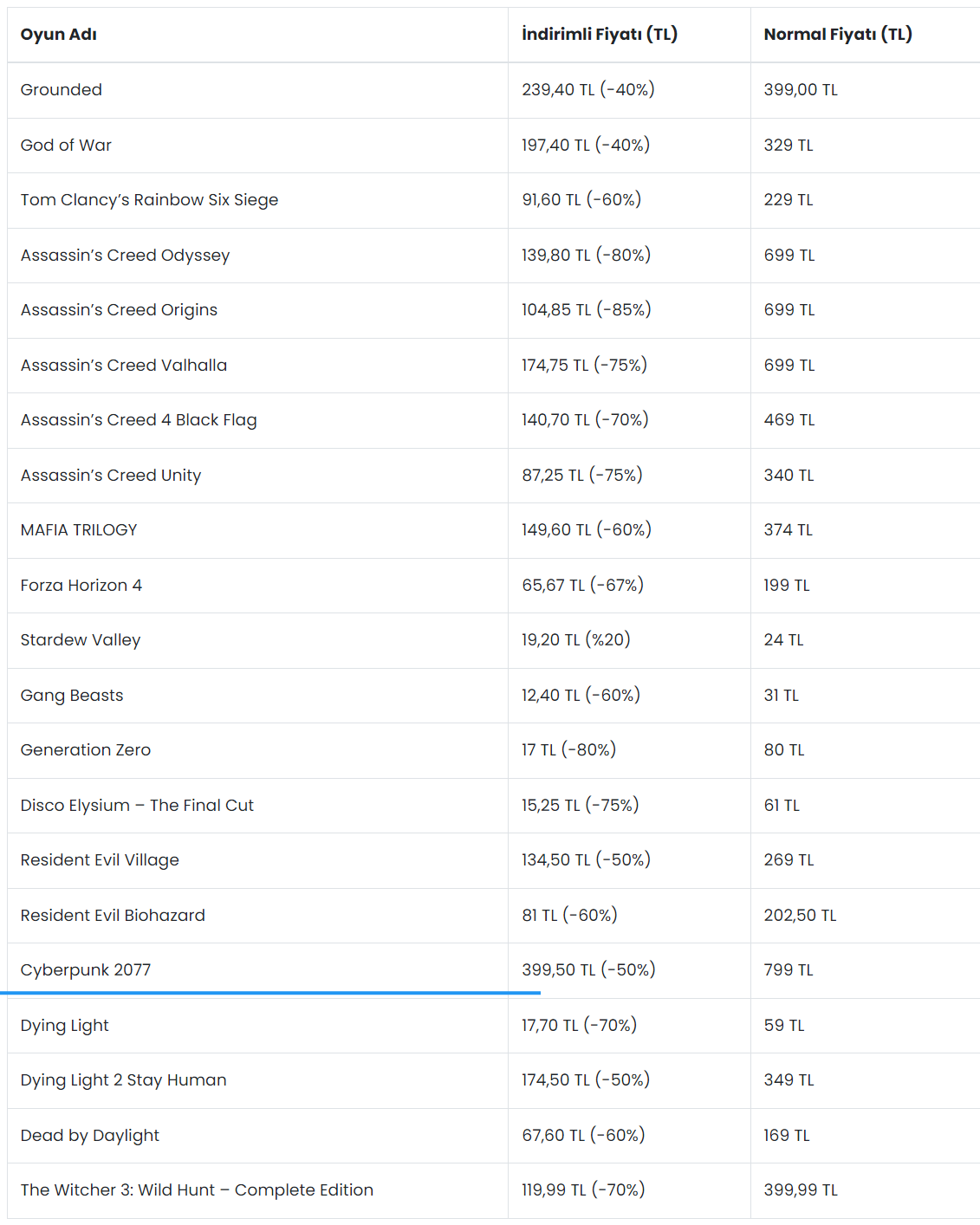The height and width of the screenshot is (1225, 980).
Task: Select the MAFIA TRILOGY row name
Action: pyautogui.click(x=79, y=530)
